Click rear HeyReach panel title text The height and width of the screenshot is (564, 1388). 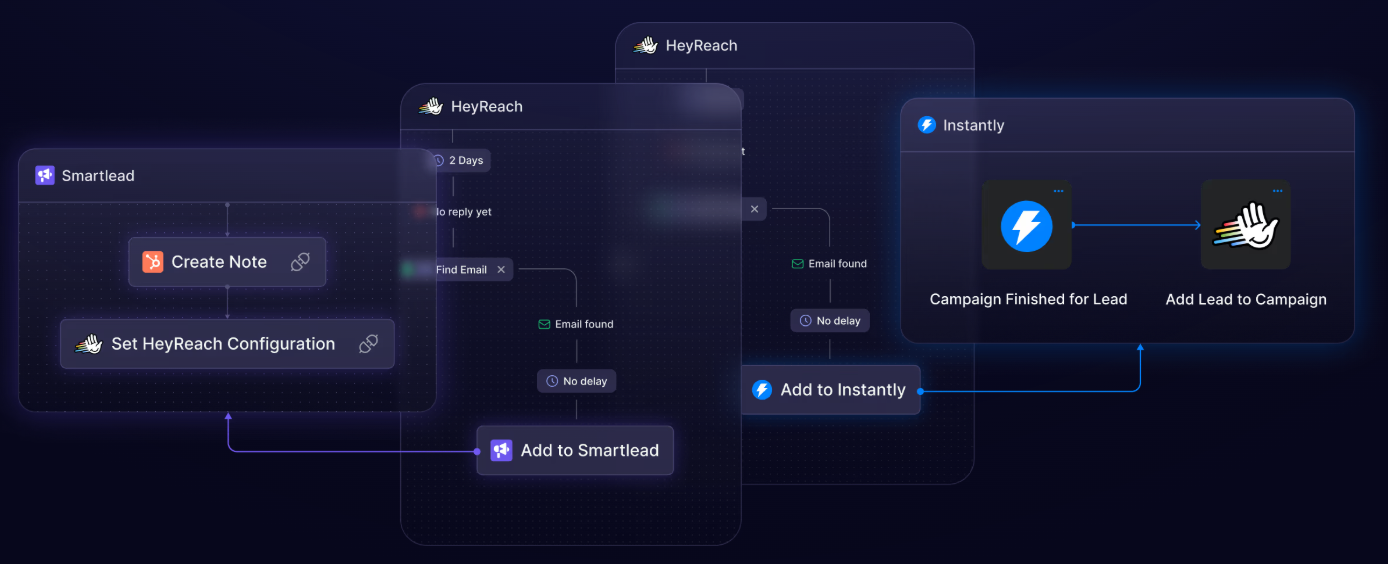click(702, 45)
